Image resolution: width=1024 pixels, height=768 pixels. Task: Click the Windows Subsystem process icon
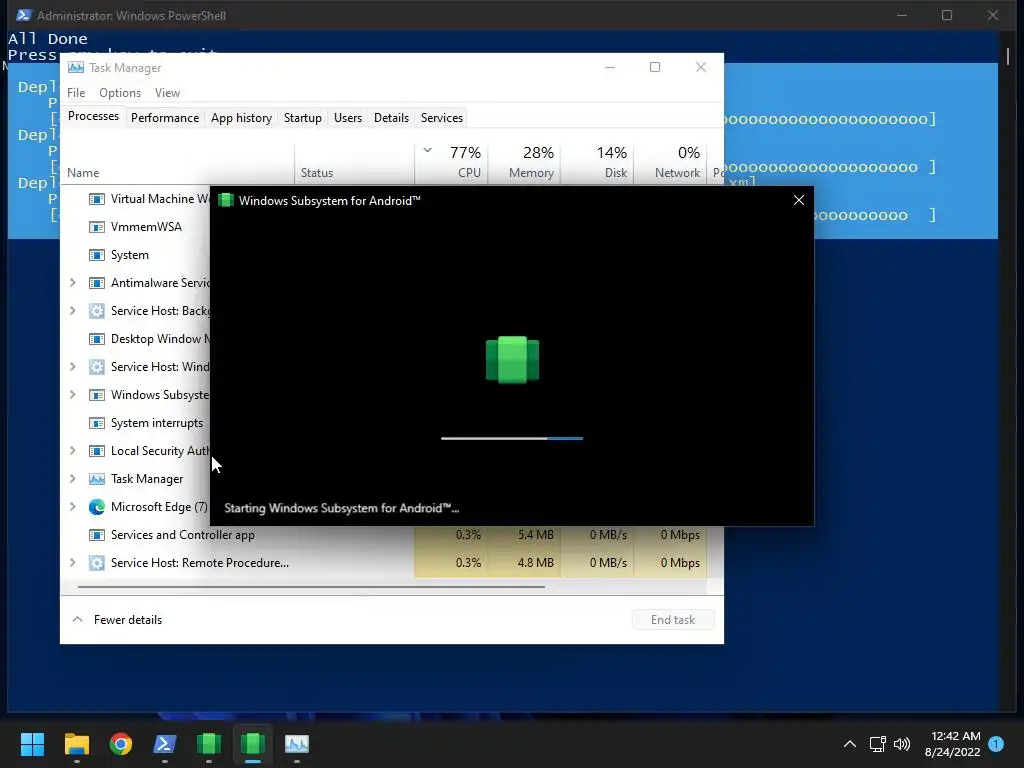coord(97,395)
